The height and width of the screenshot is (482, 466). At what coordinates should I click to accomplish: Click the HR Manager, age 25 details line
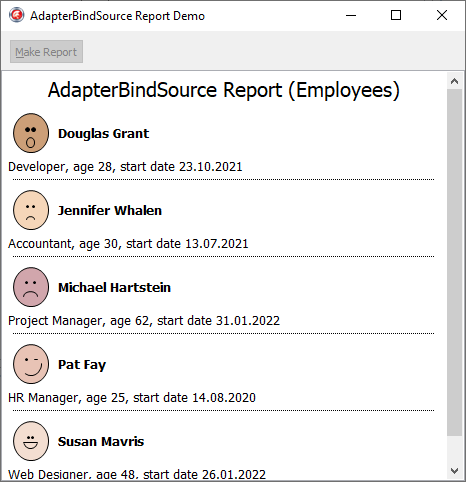(x=132, y=398)
